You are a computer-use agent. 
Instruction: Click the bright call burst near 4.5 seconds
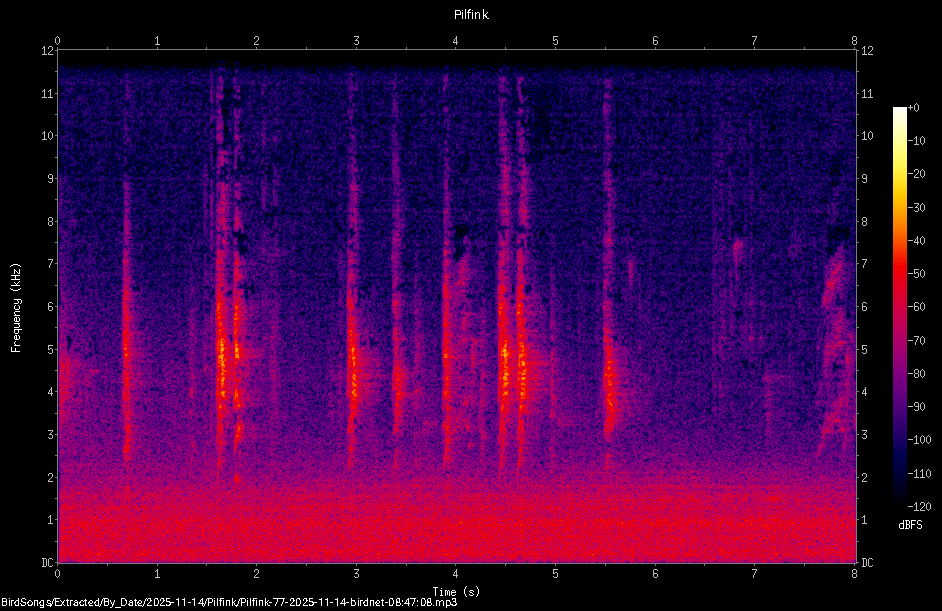(505, 360)
